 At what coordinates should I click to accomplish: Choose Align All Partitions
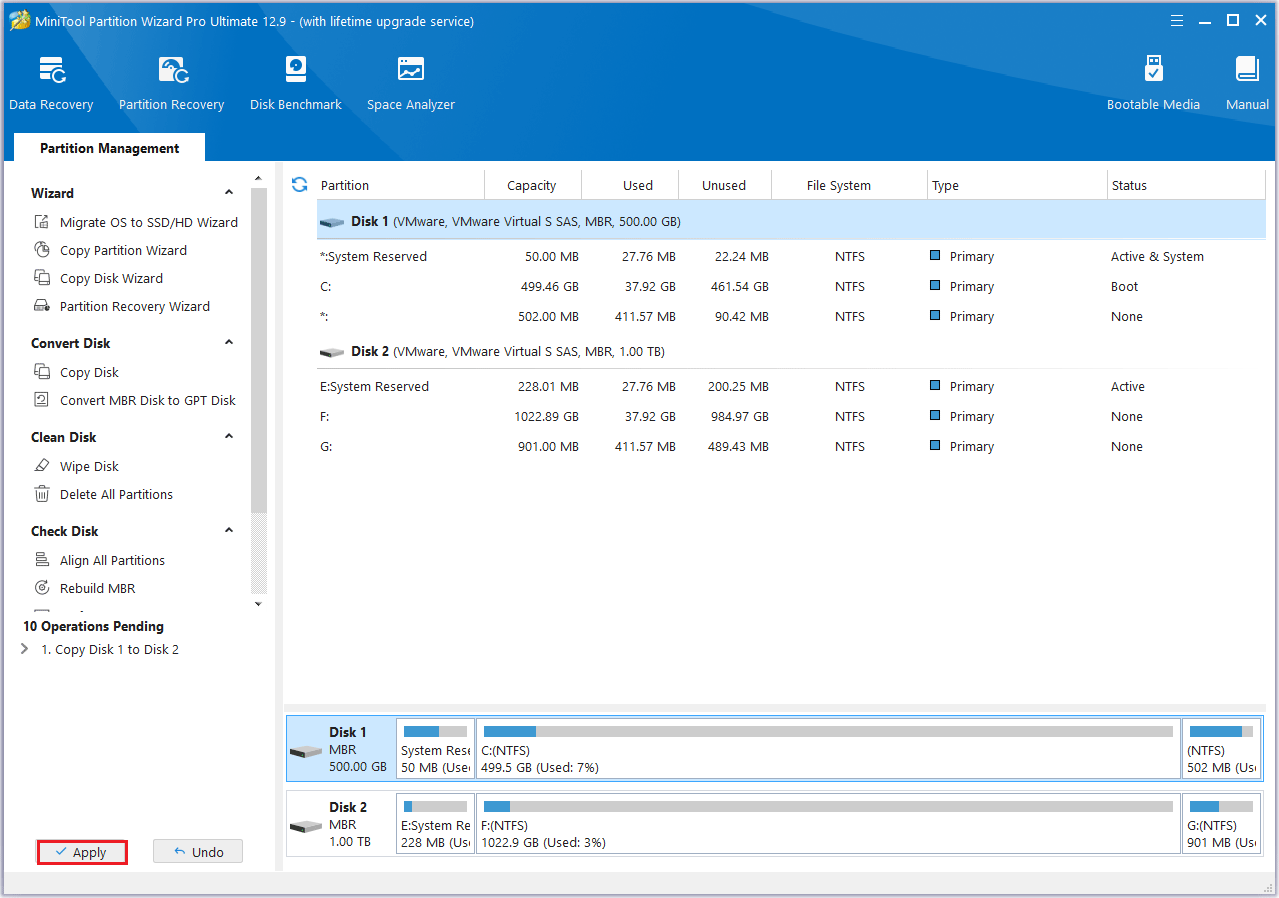point(110,560)
